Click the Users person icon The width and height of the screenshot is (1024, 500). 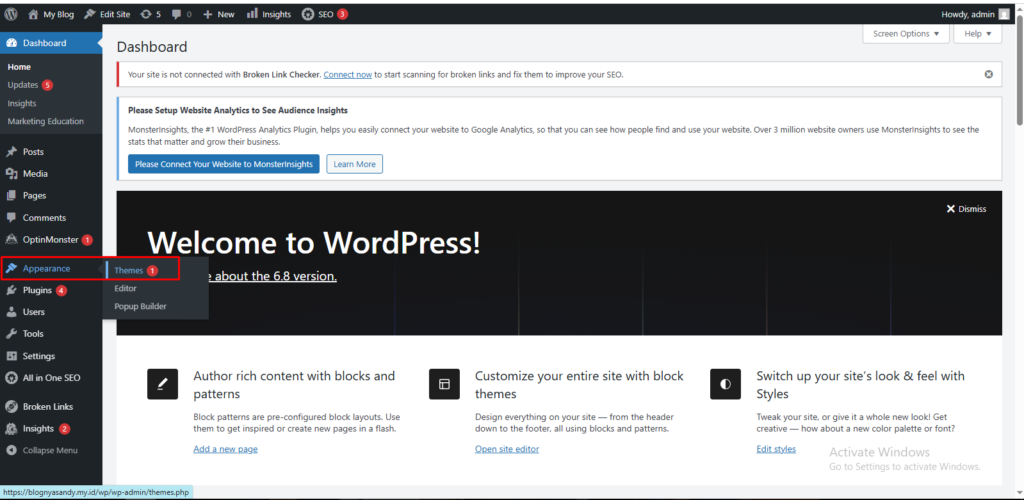tap(11, 312)
